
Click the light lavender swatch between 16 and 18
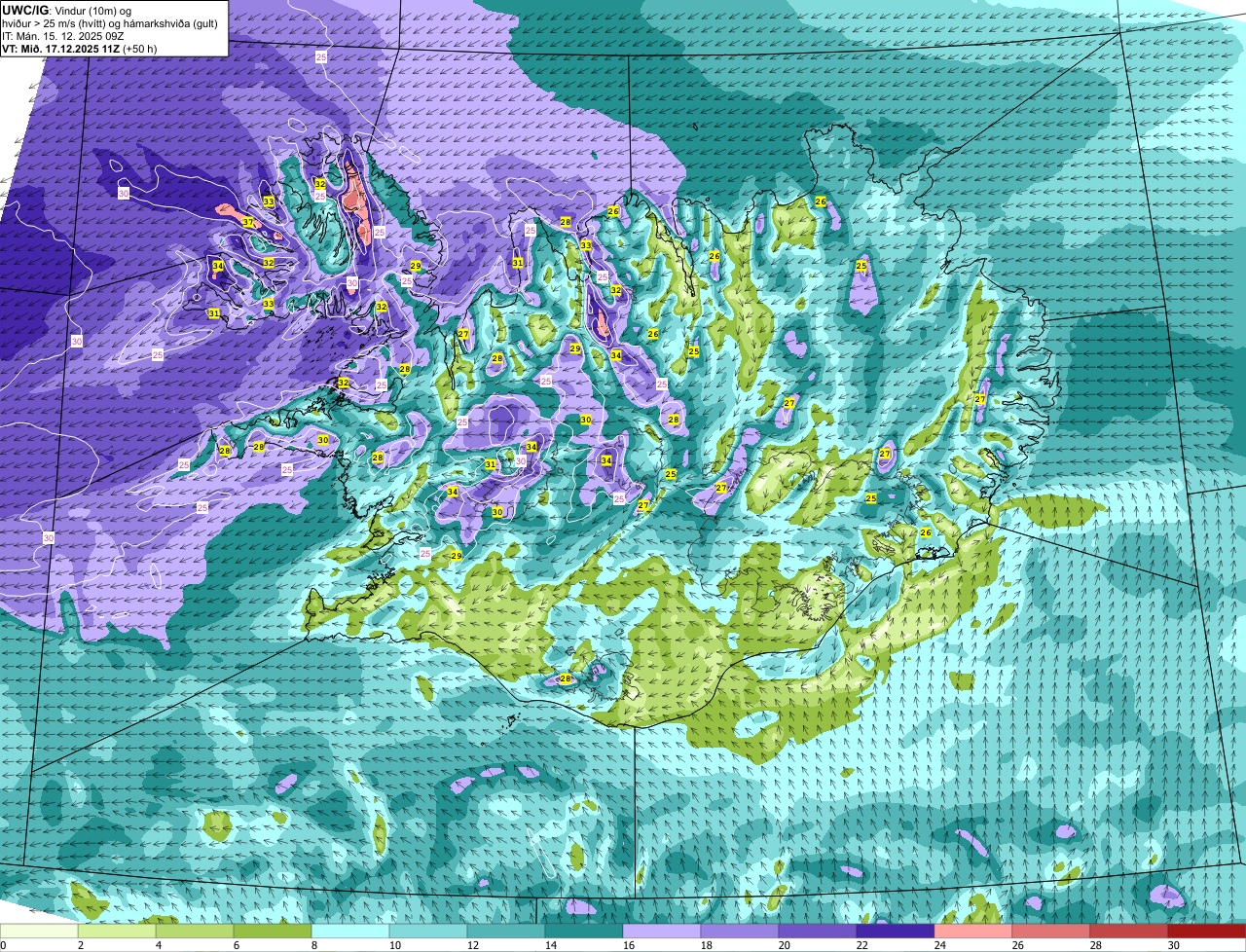[662, 931]
